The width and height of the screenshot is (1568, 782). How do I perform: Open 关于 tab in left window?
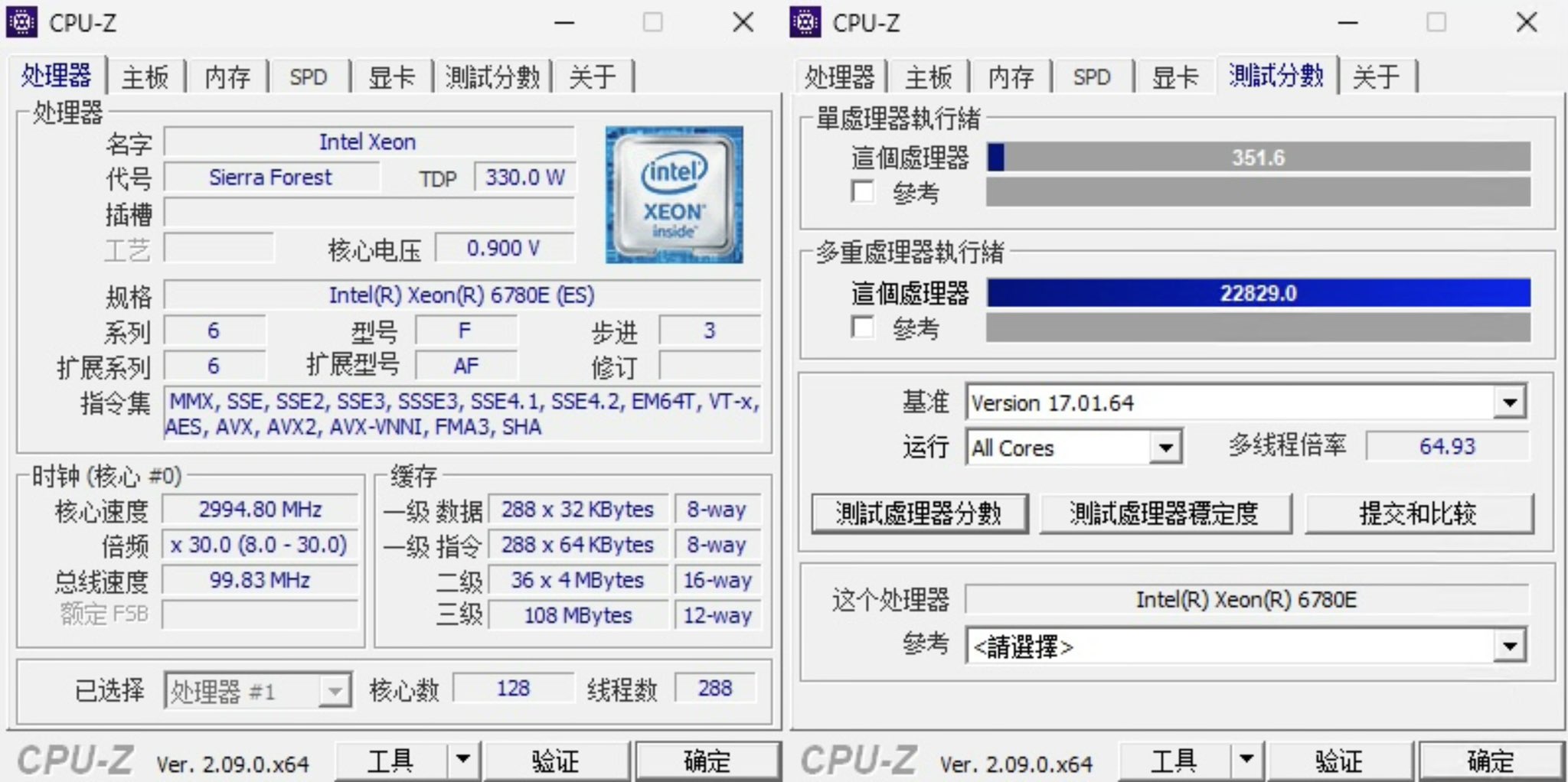click(593, 77)
